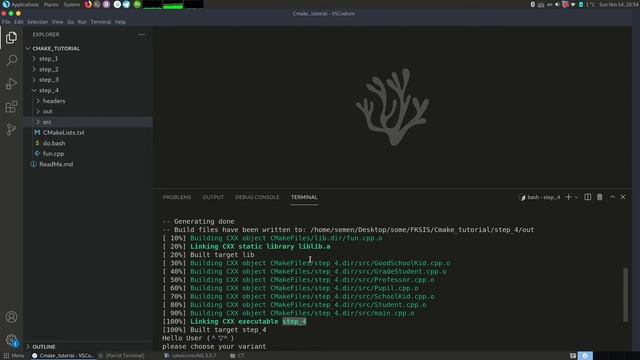
Task: Switch to Cmake_tutorial - VSCodium taskbar entry
Action: [63, 356]
